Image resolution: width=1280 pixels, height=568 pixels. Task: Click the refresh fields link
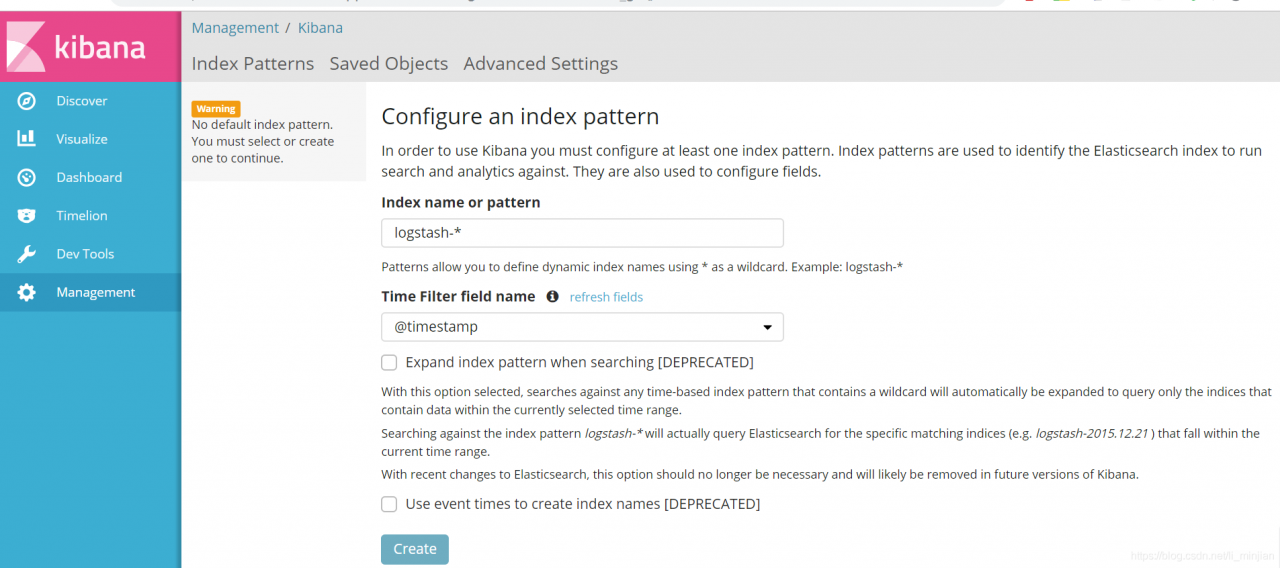(x=606, y=297)
